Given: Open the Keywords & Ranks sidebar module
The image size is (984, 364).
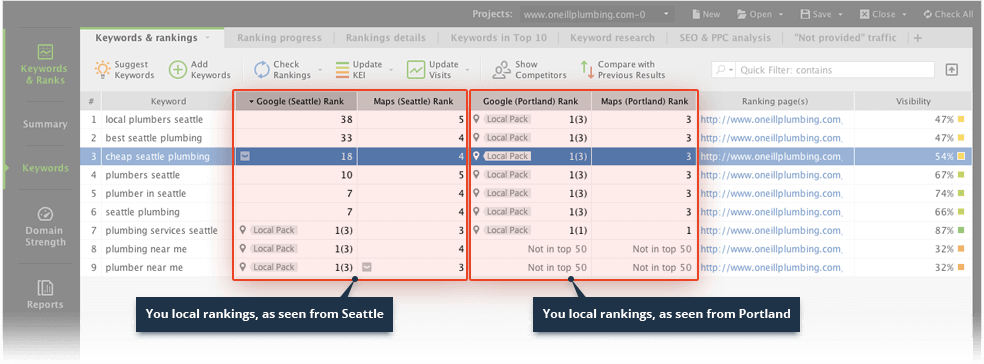Looking at the screenshot, I should point(45,64).
